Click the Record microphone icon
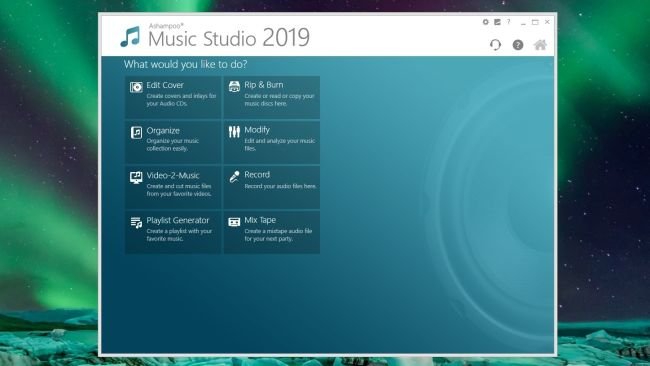 coord(234,177)
